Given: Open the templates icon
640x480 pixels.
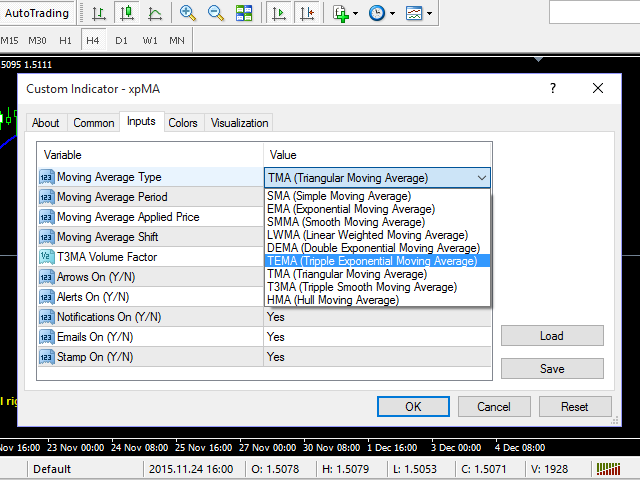Looking at the screenshot, I should (414, 13).
